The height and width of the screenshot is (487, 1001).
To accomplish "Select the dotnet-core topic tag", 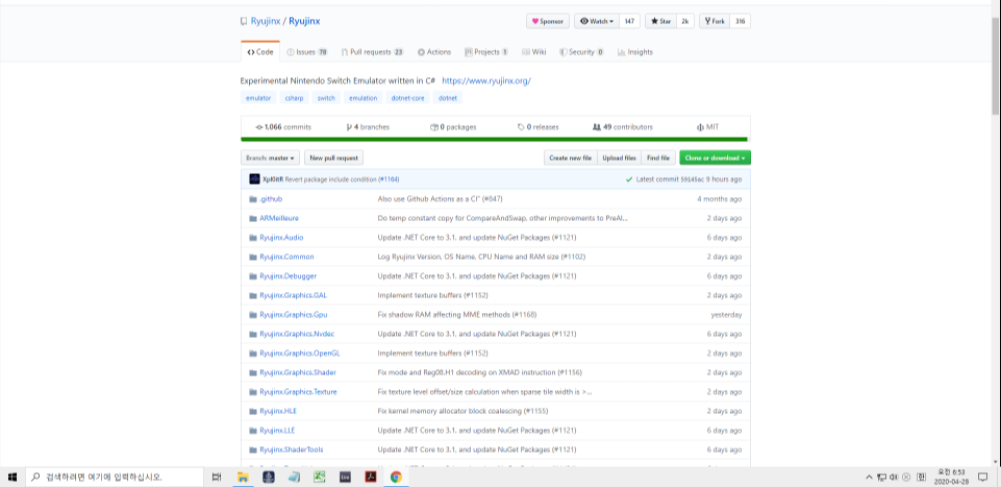I will [408, 98].
